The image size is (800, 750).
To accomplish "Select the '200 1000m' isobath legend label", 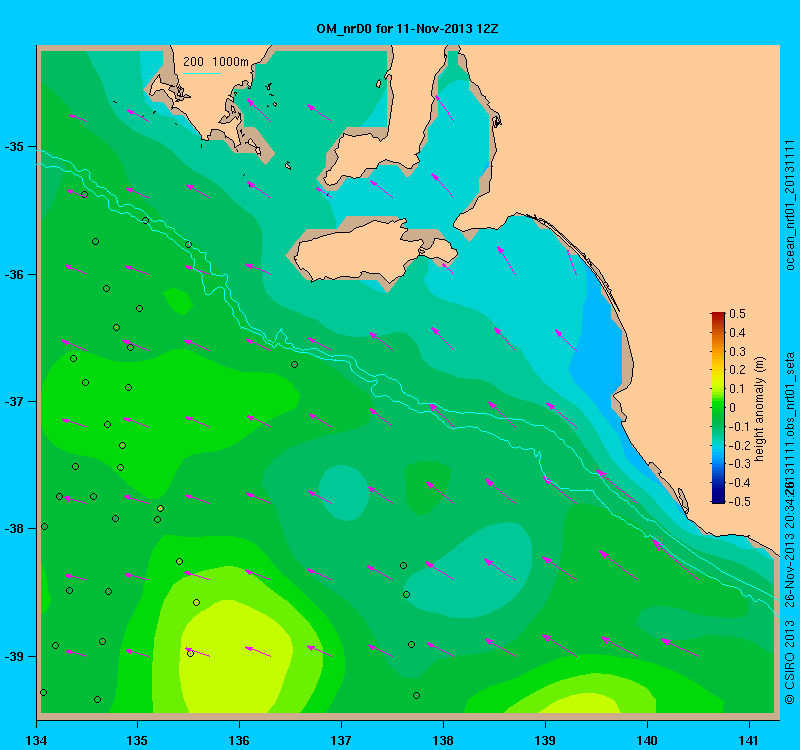I will click(216, 62).
